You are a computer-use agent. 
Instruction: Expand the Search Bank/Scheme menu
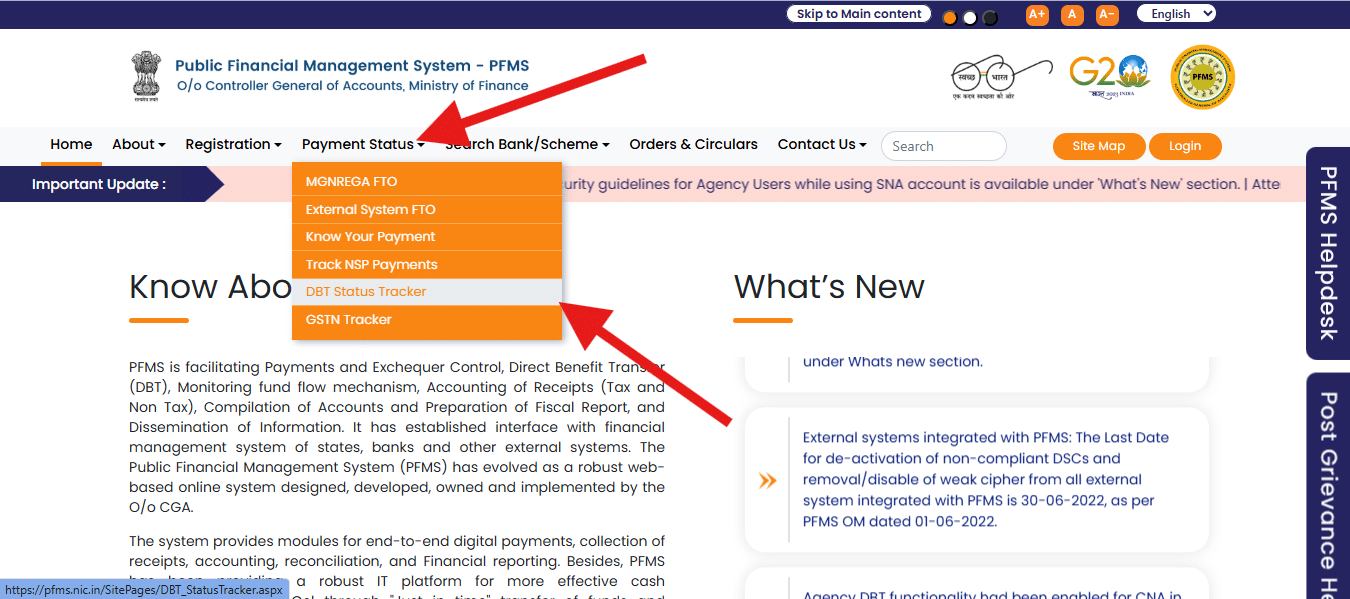527,144
